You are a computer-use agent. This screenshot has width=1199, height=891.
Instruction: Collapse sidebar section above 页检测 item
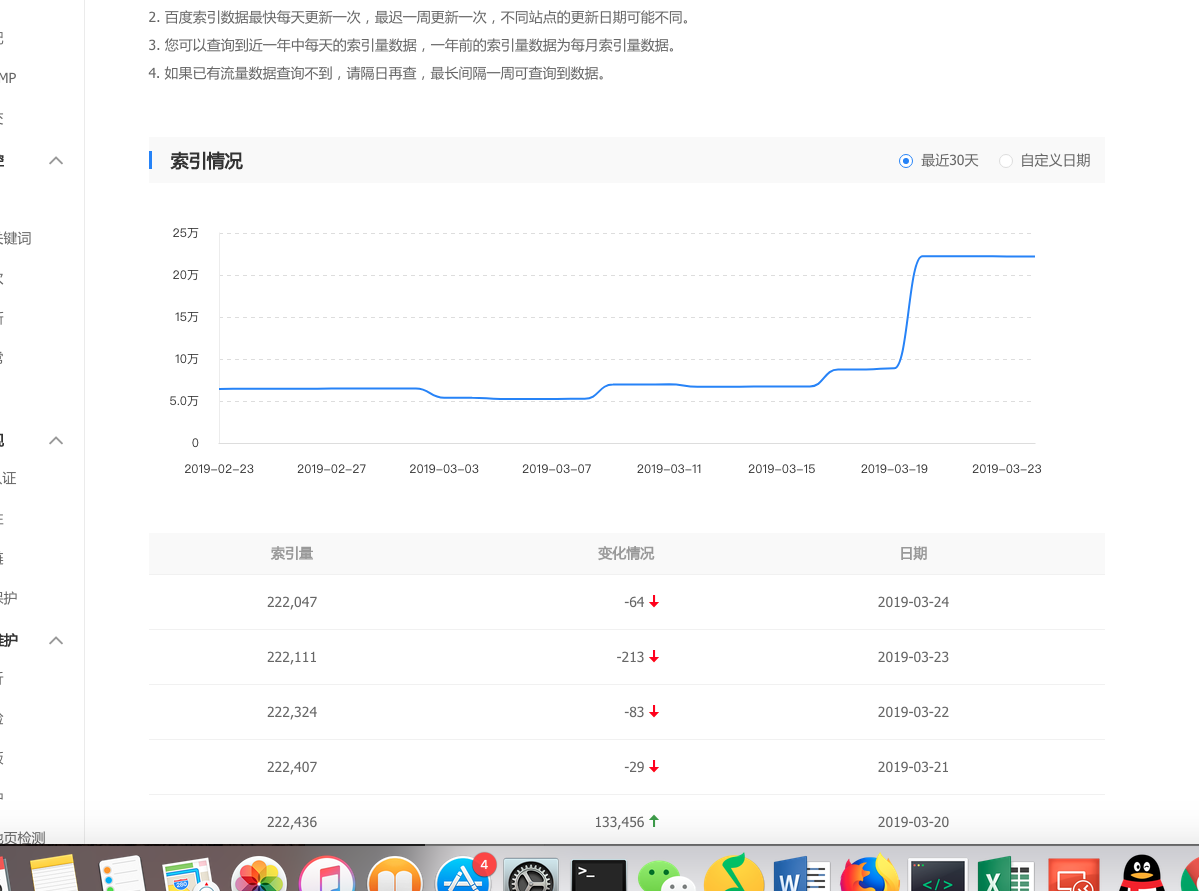pos(56,640)
